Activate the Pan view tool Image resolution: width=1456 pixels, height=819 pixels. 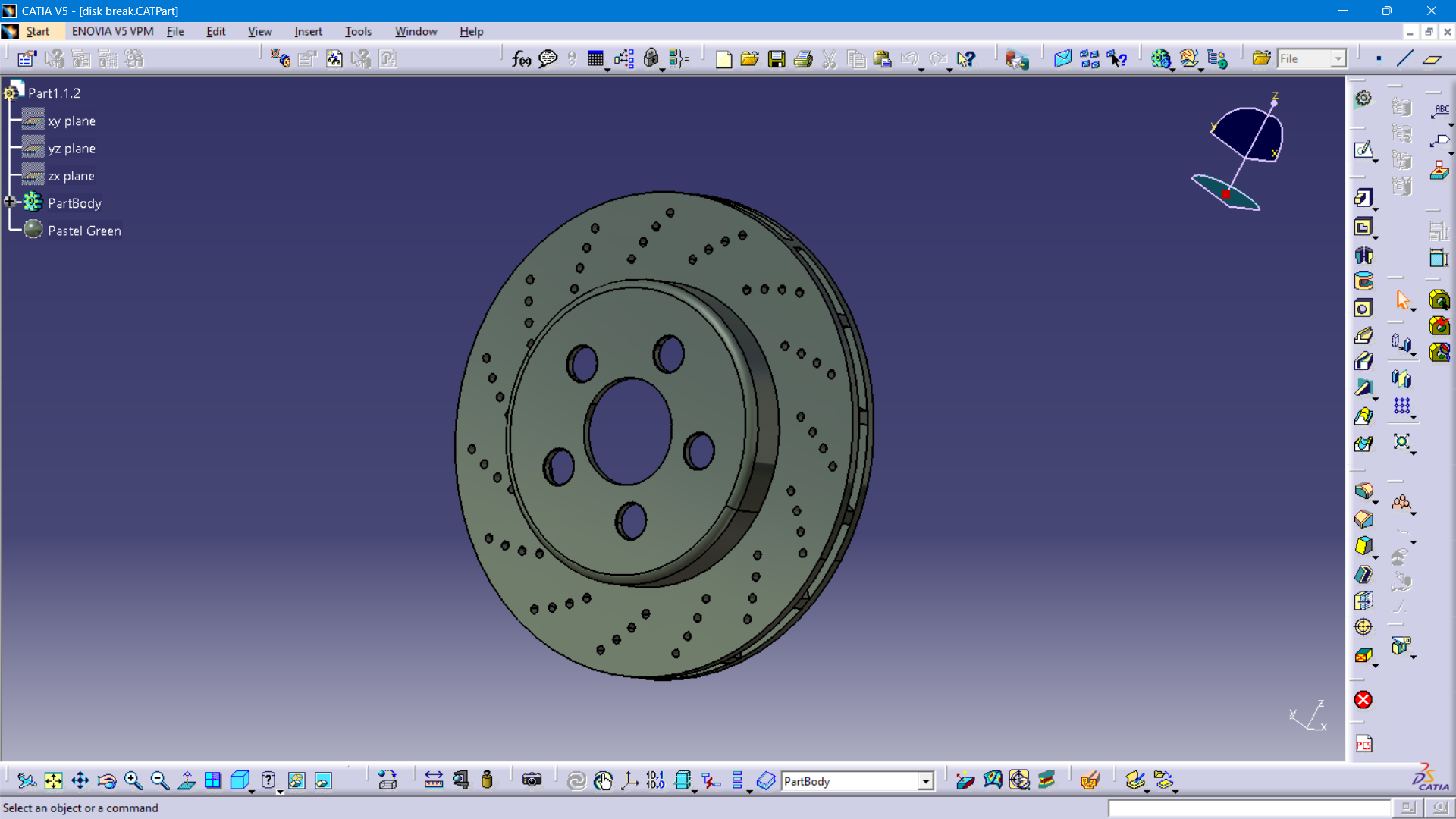click(x=80, y=780)
